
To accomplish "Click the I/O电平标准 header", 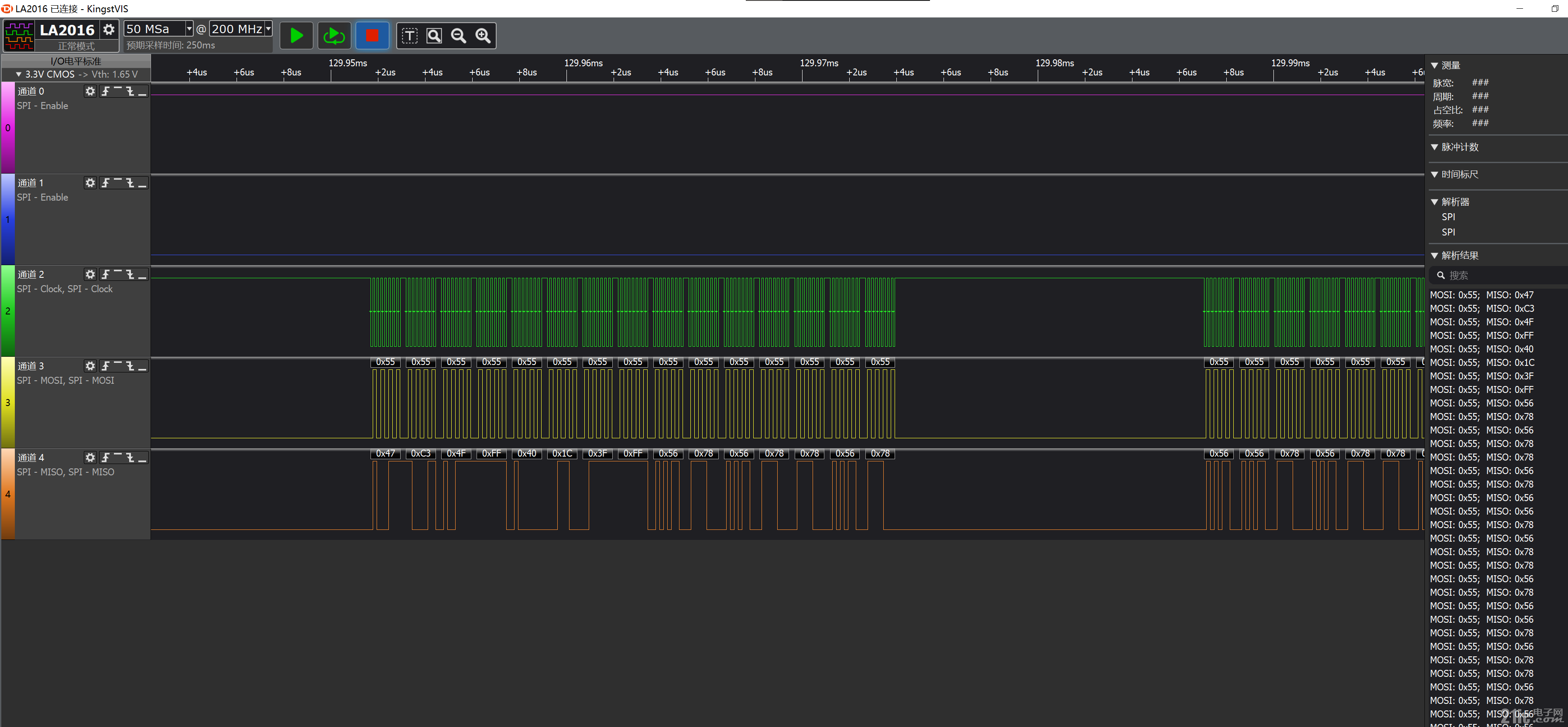I will (x=75, y=61).
